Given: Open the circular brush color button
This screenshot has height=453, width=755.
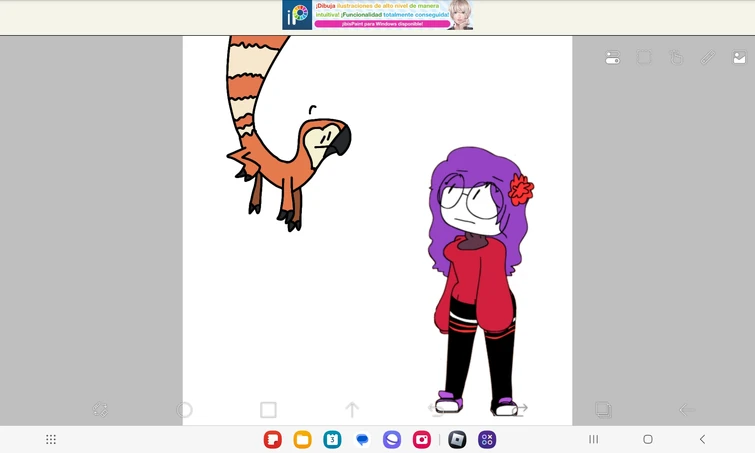Looking at the screenshot, I should click(184, 410).
